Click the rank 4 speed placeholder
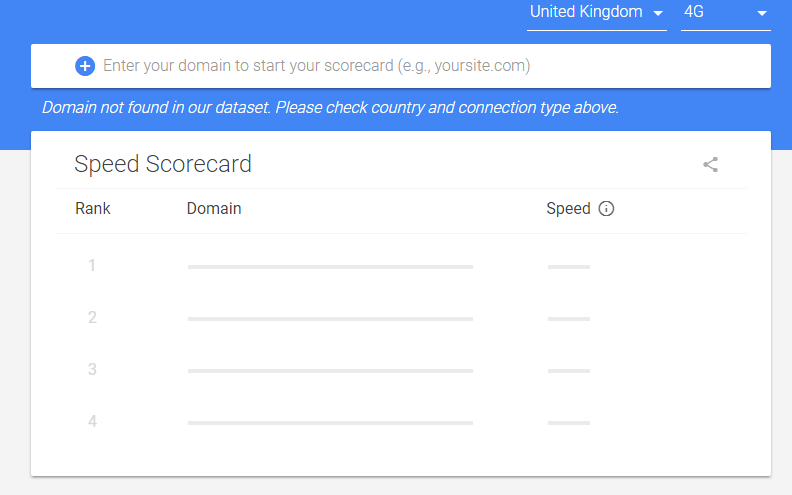This screenshot has height=495, width=792. pyautogui.click(x=569, y=423)
